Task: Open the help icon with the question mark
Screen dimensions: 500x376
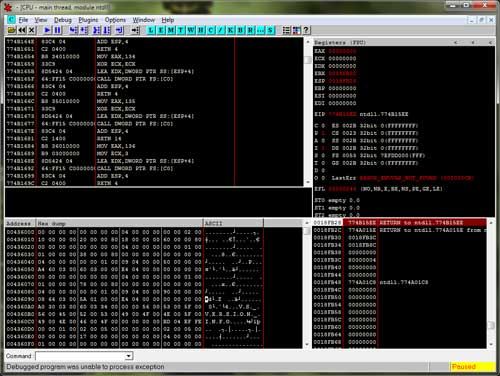Action: click(306, 30)
